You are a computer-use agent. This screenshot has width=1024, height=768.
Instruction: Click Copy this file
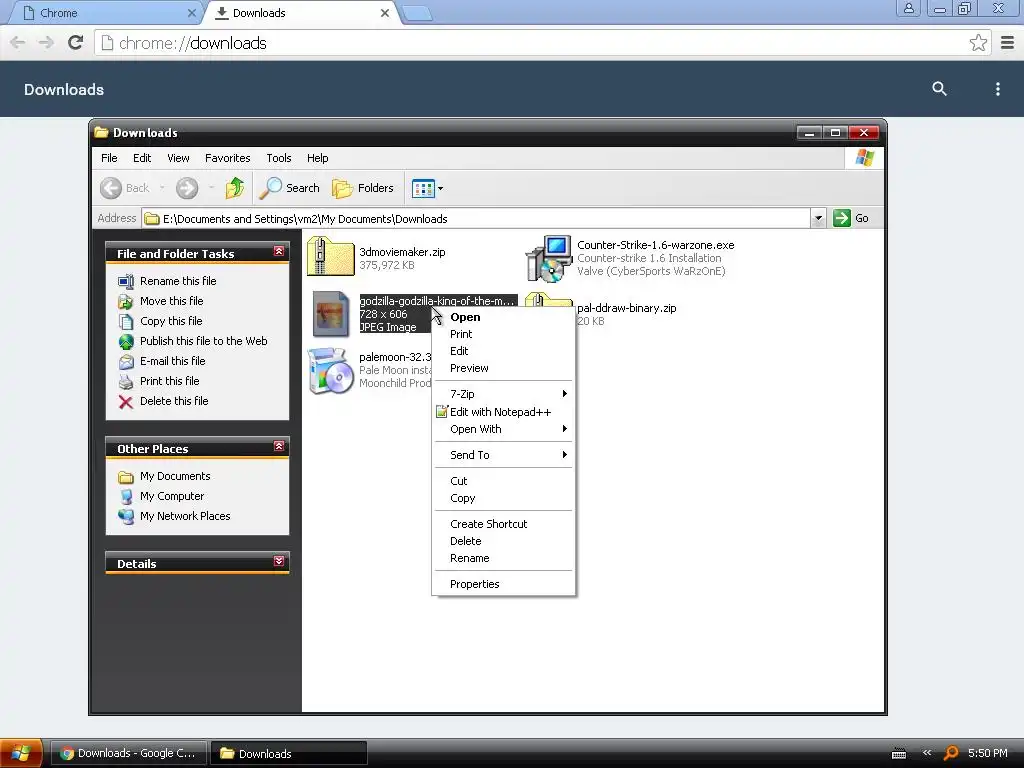[171, 321]
